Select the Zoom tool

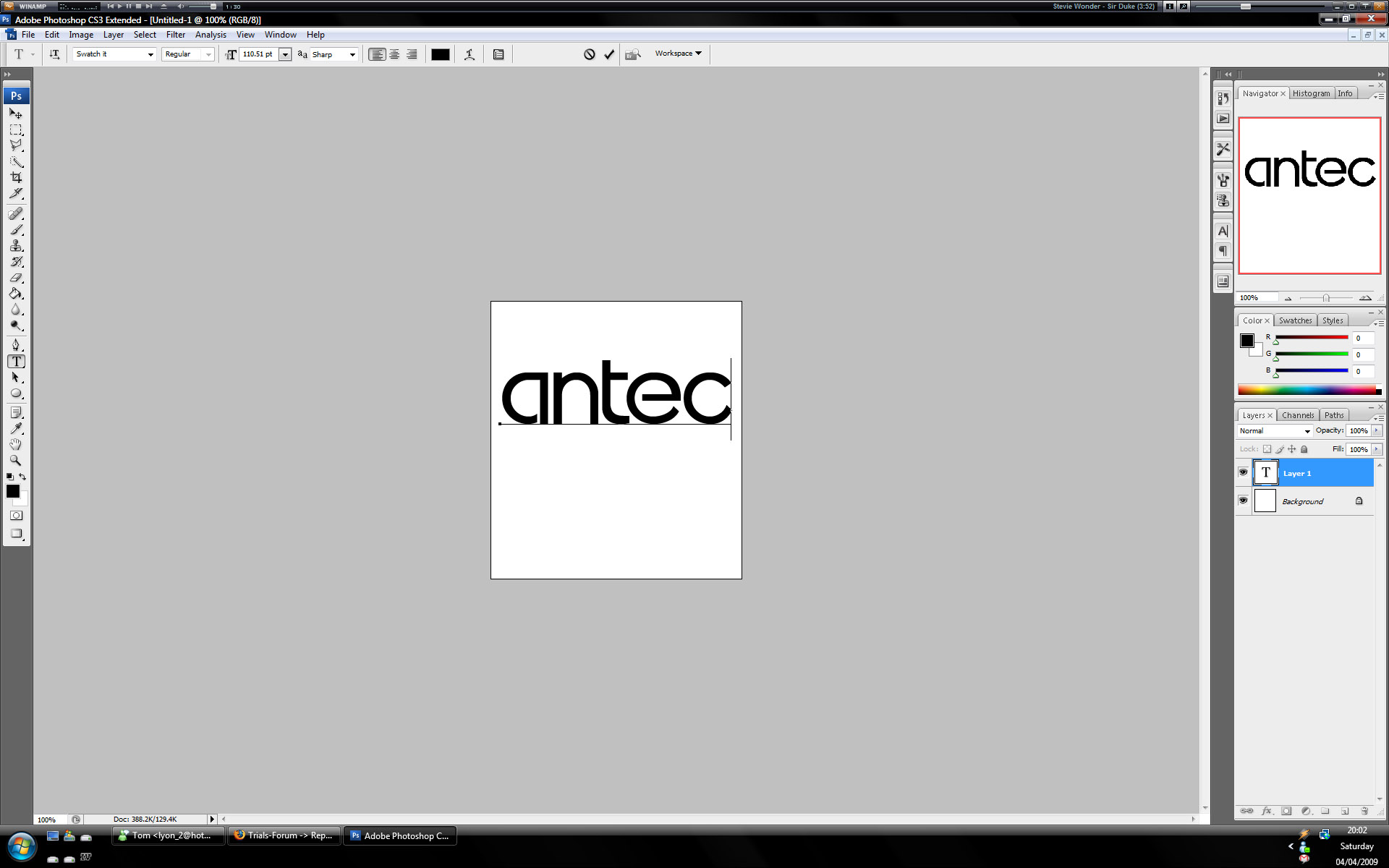pyautogui.click(x=16, y=460)
